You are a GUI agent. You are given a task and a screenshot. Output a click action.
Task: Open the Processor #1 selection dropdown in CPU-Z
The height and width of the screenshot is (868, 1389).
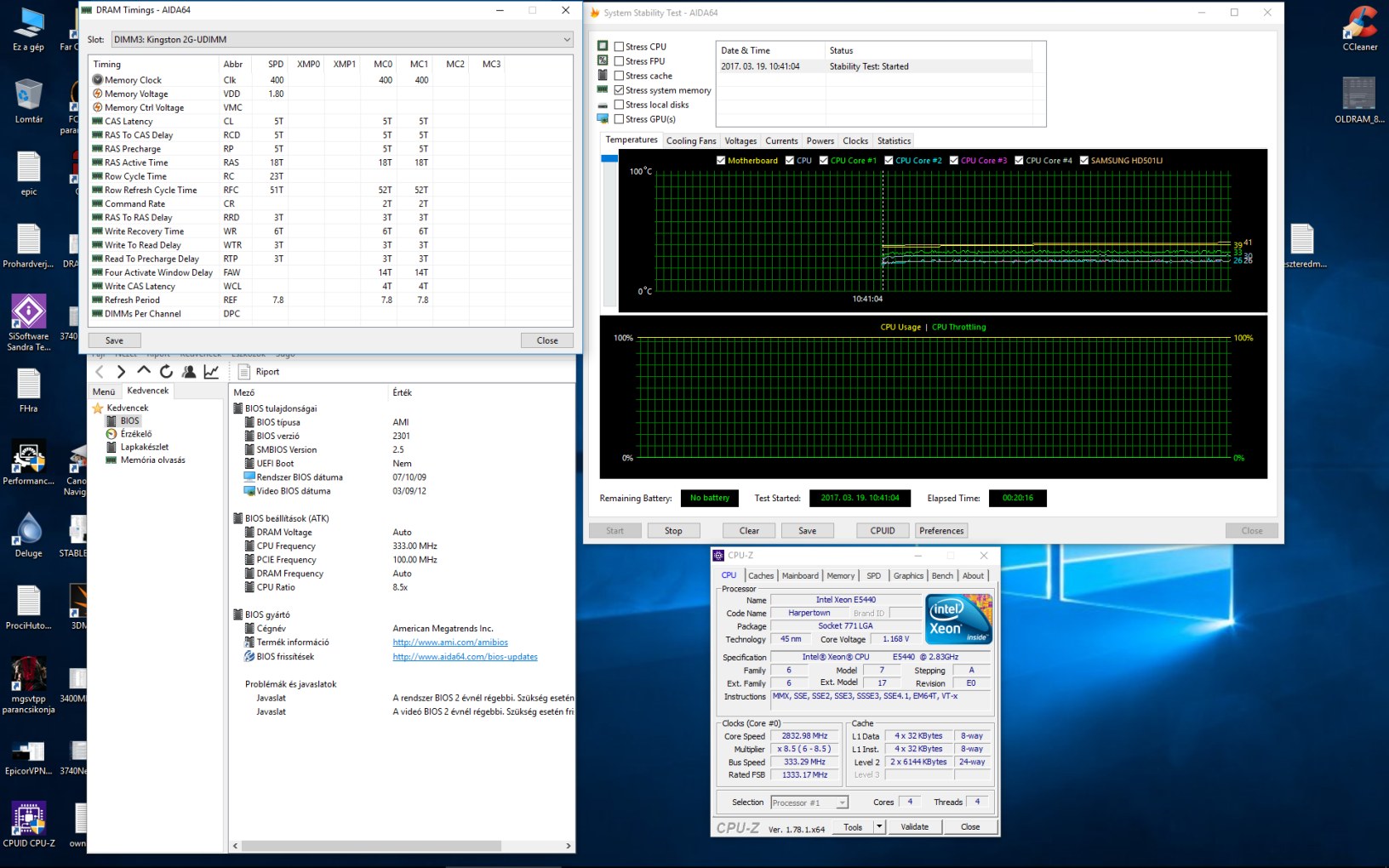tap(809, 802)
